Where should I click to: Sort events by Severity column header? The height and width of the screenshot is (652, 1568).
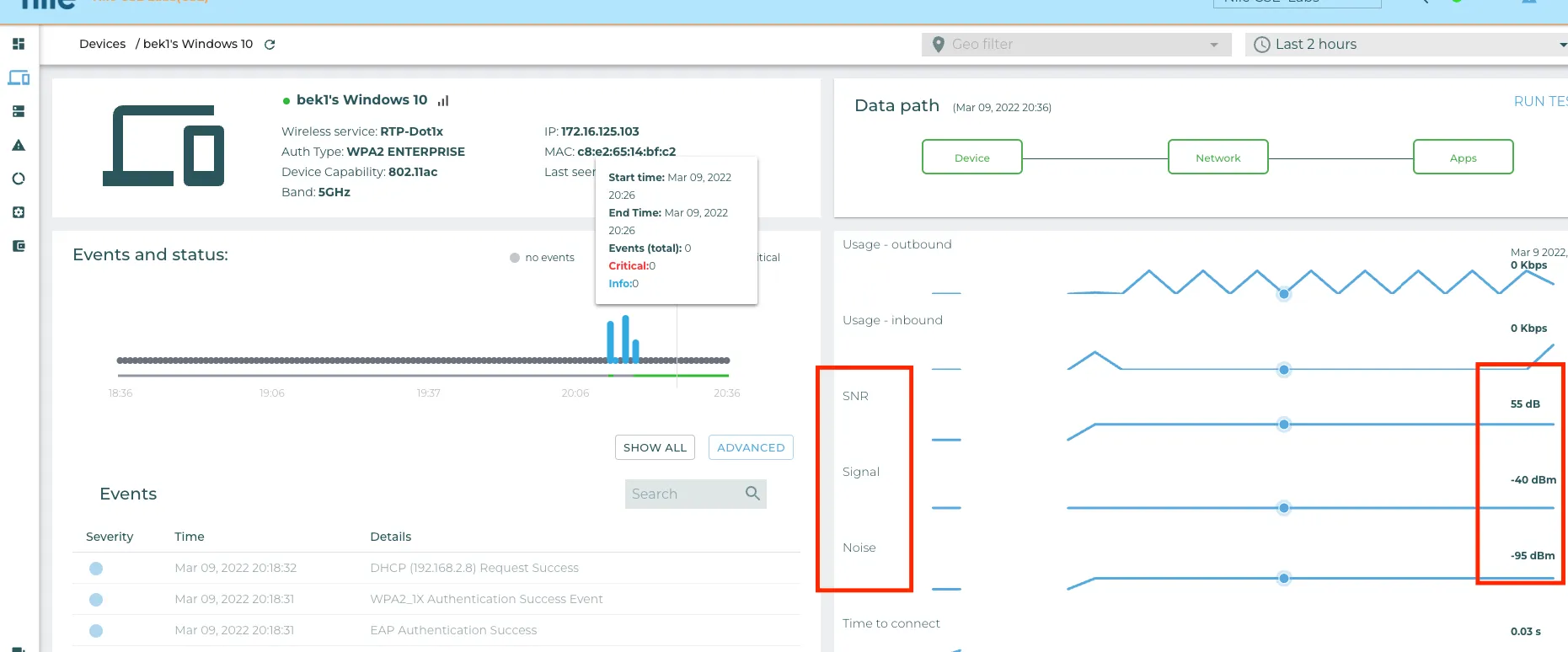(110, 537)
